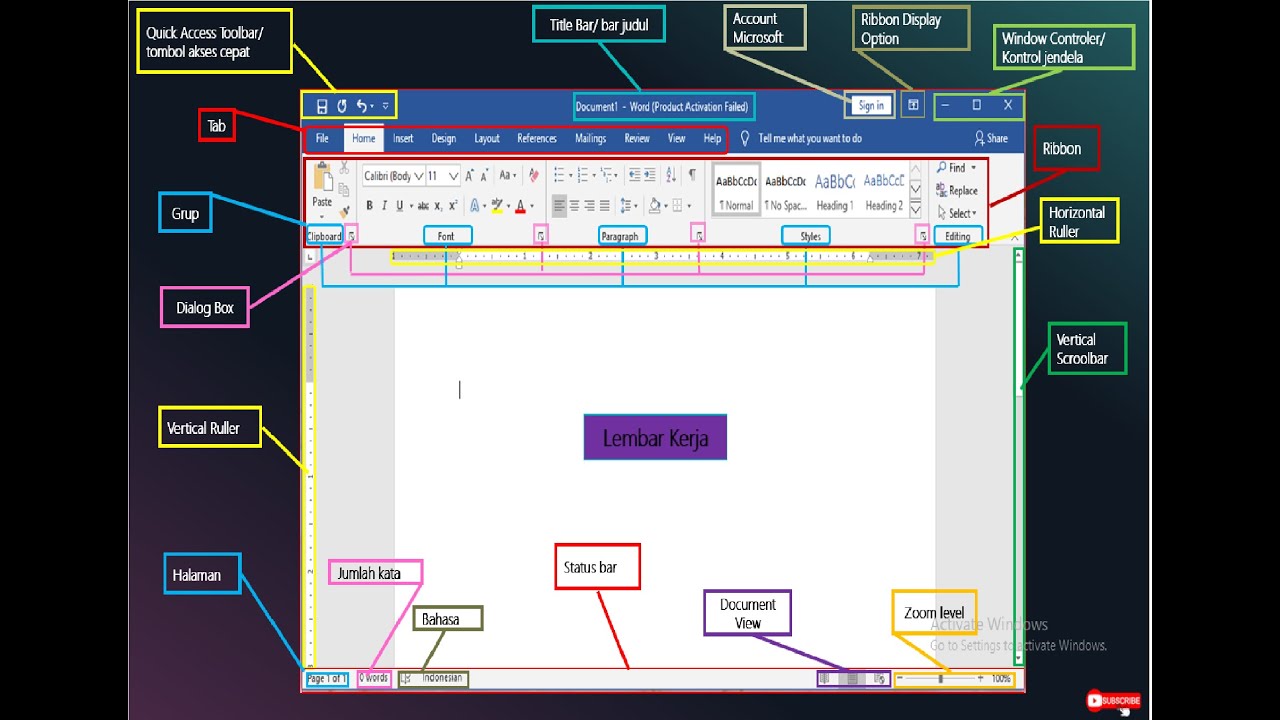Screen dimensions: 1280x720
Task: Switch to the Insert tab
Action: click(x=403, y=139)
